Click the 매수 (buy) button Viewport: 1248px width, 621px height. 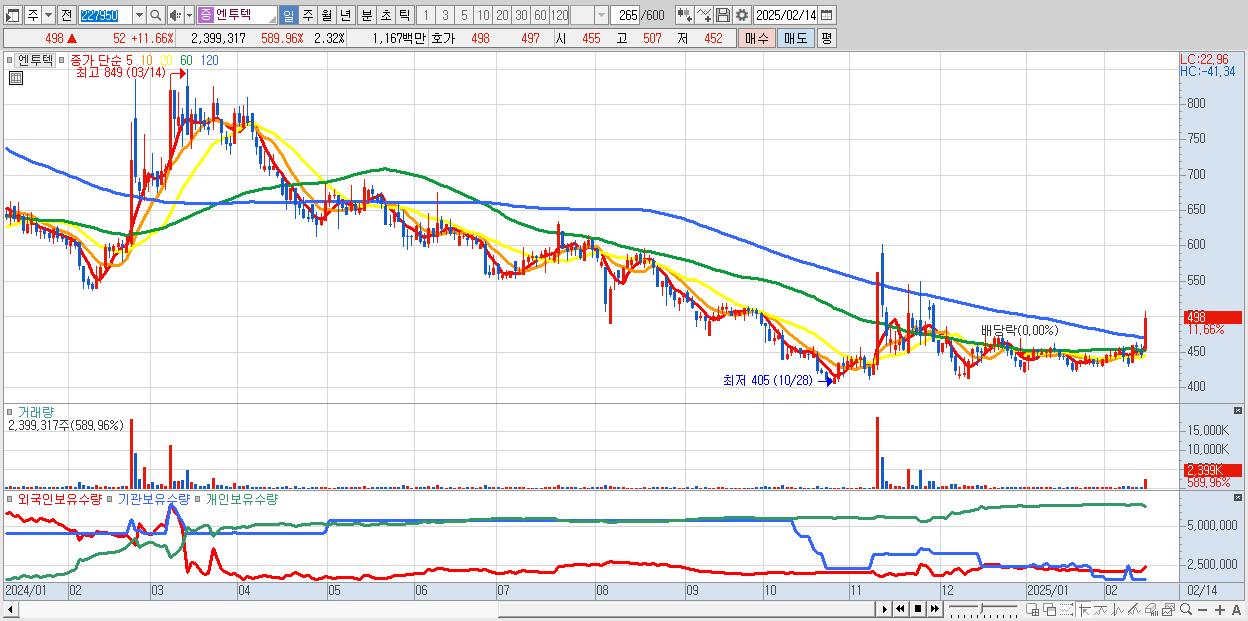click(757, 38)
